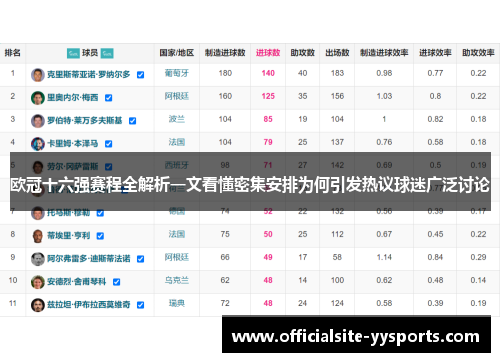Open 阿根廷 country link in 梅西's row
500x362 pixels.
pyautogui.click(x=177, y=96)
